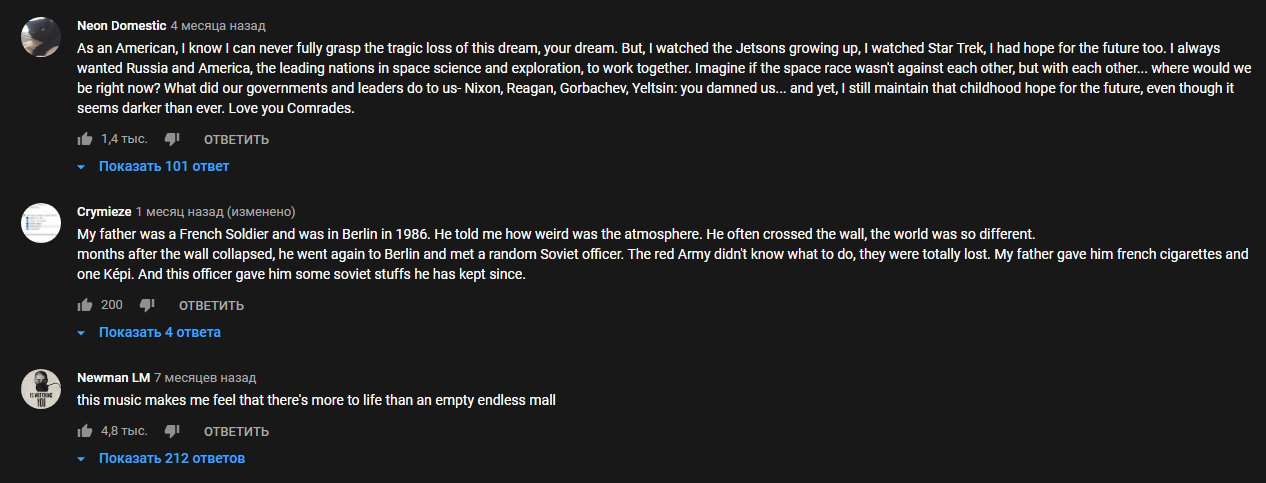Like the Newman LM comment
This screenshot has width=1266, height=483.
(85, 431)
